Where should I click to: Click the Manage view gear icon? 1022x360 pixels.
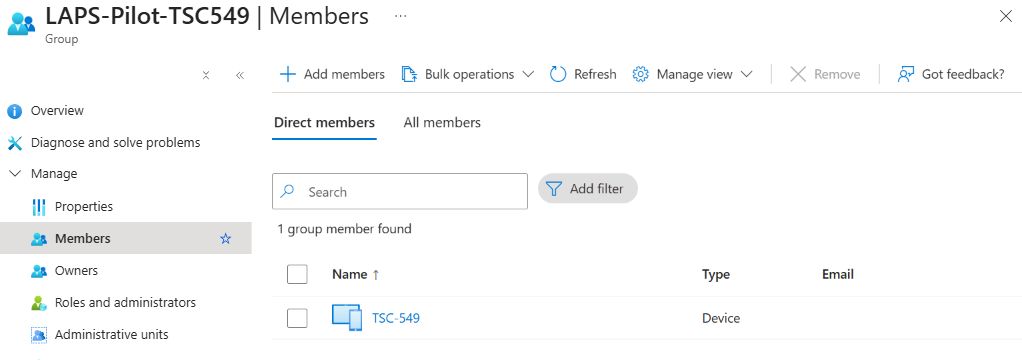point(641,74)
